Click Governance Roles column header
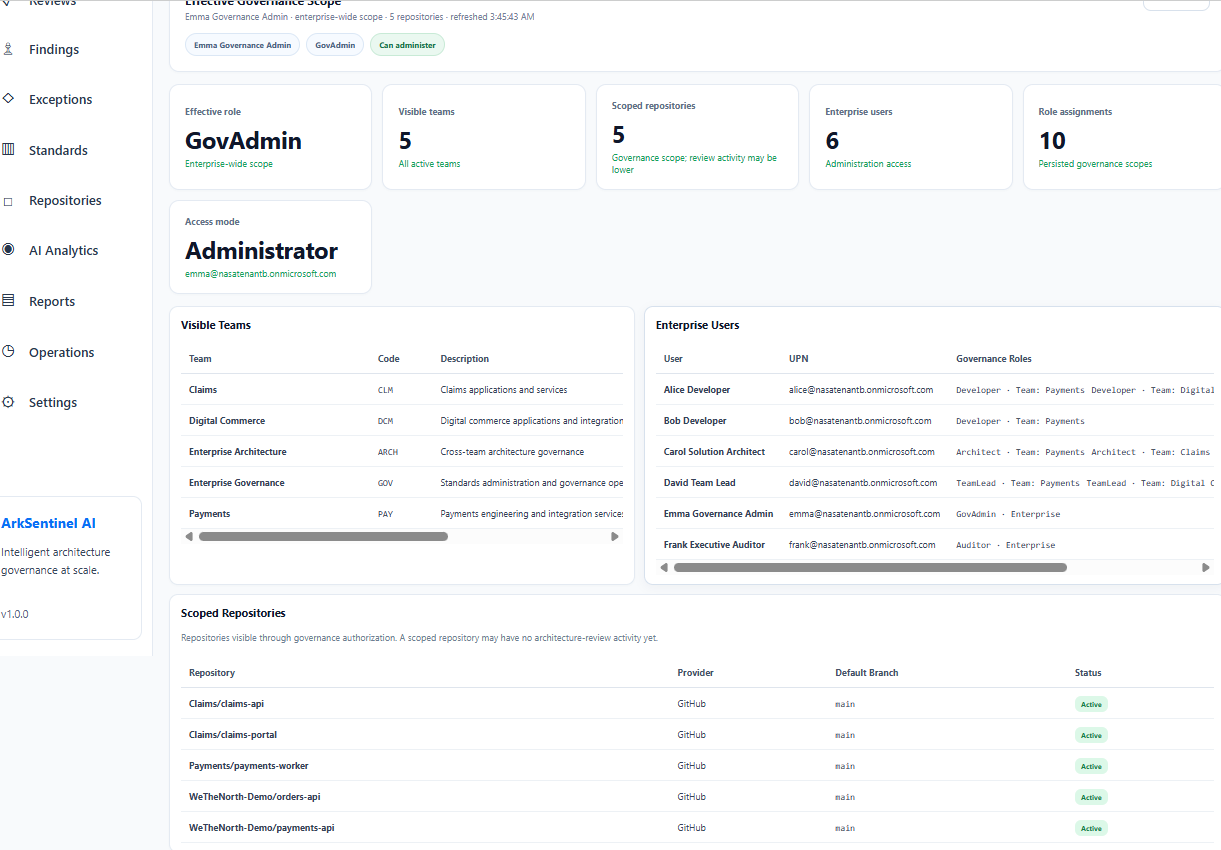Image resolution: width=1221 pixels, height=850 pixels. point(994,359)
